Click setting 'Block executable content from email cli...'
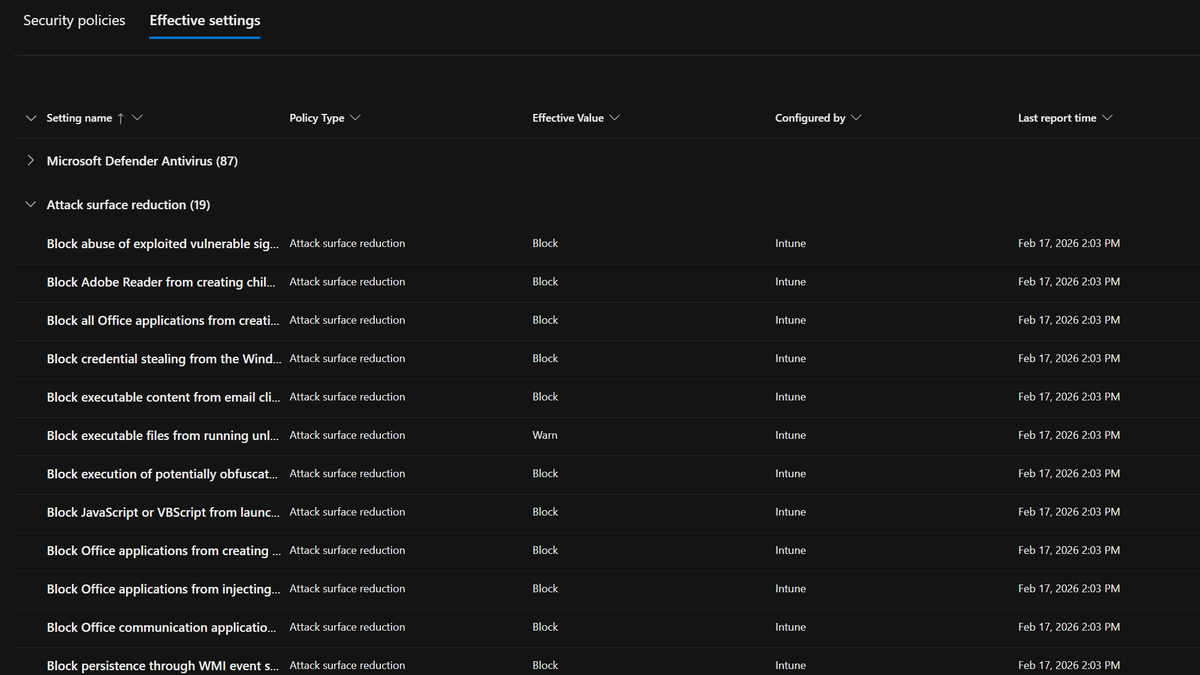 (x=164, y=397)
